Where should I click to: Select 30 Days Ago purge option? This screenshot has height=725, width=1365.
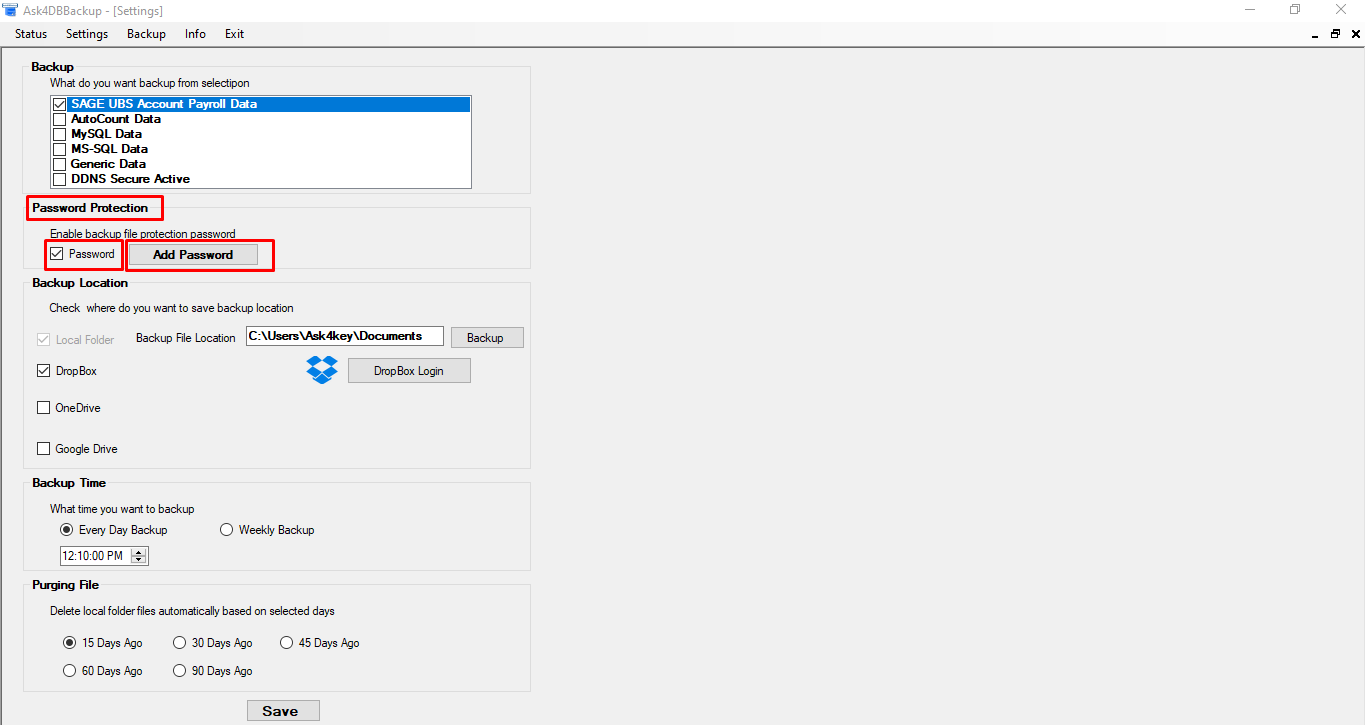(x=180, y=643)
